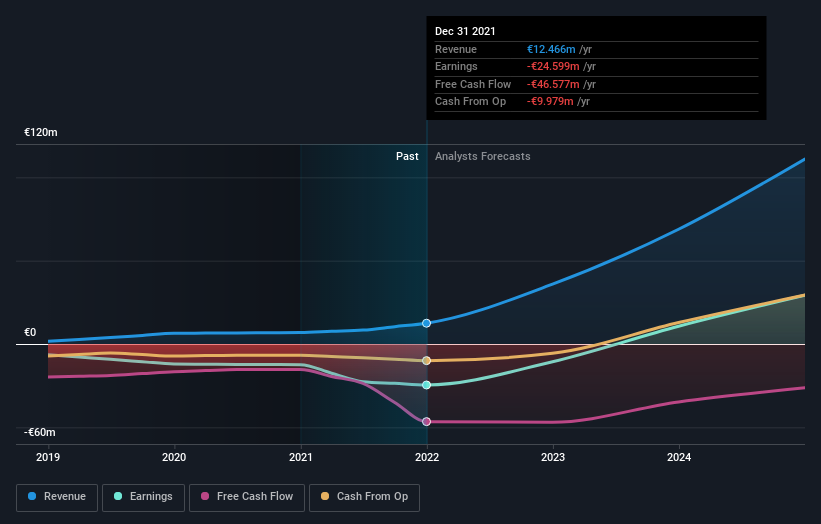821x524 pixels.
Task: Click the €12.466m revenue value in tooltip
Action: click(551, 49)
